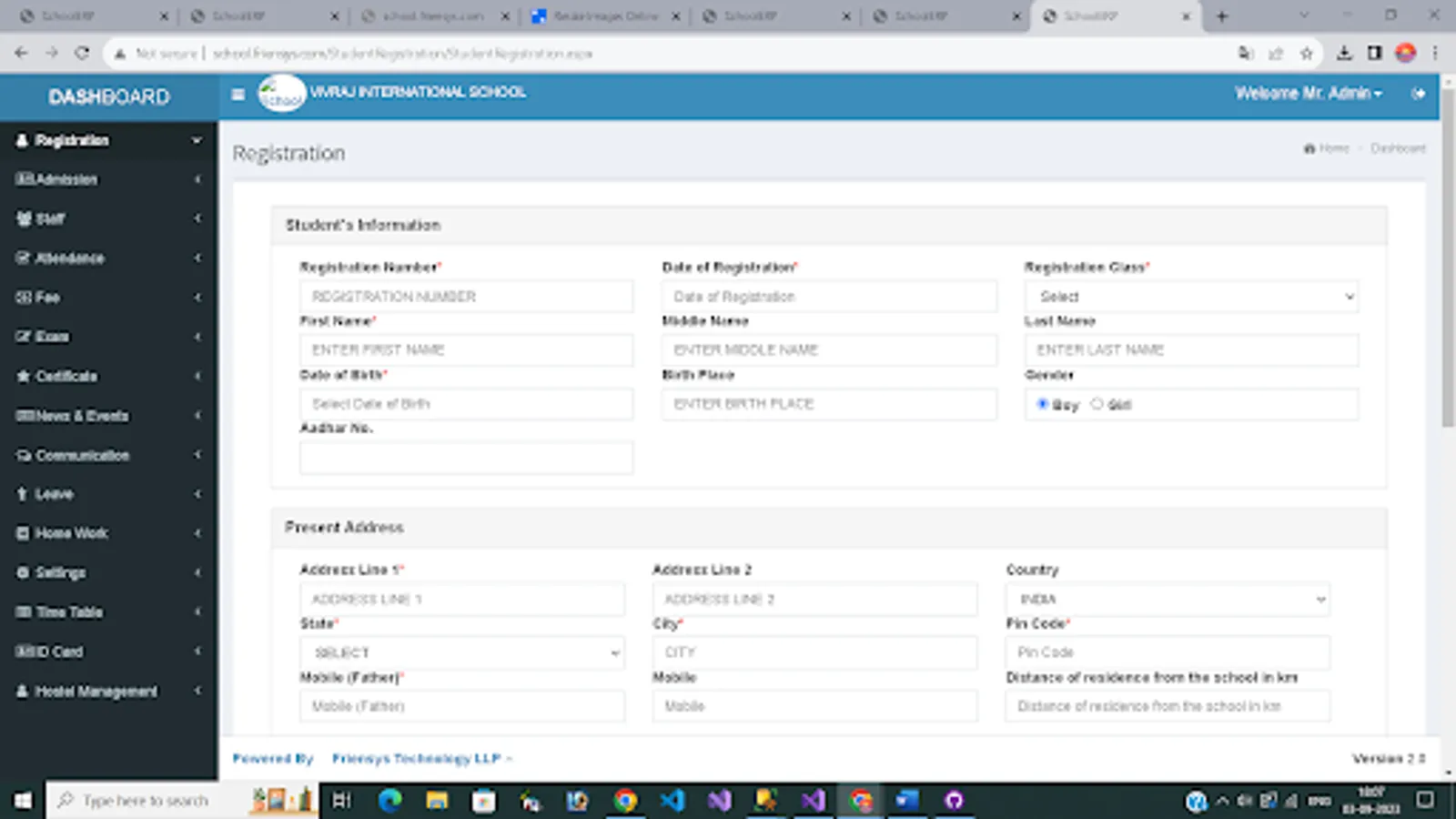Collapse the Registration menu chevron

pyautogui.click(x=197, y=140)
